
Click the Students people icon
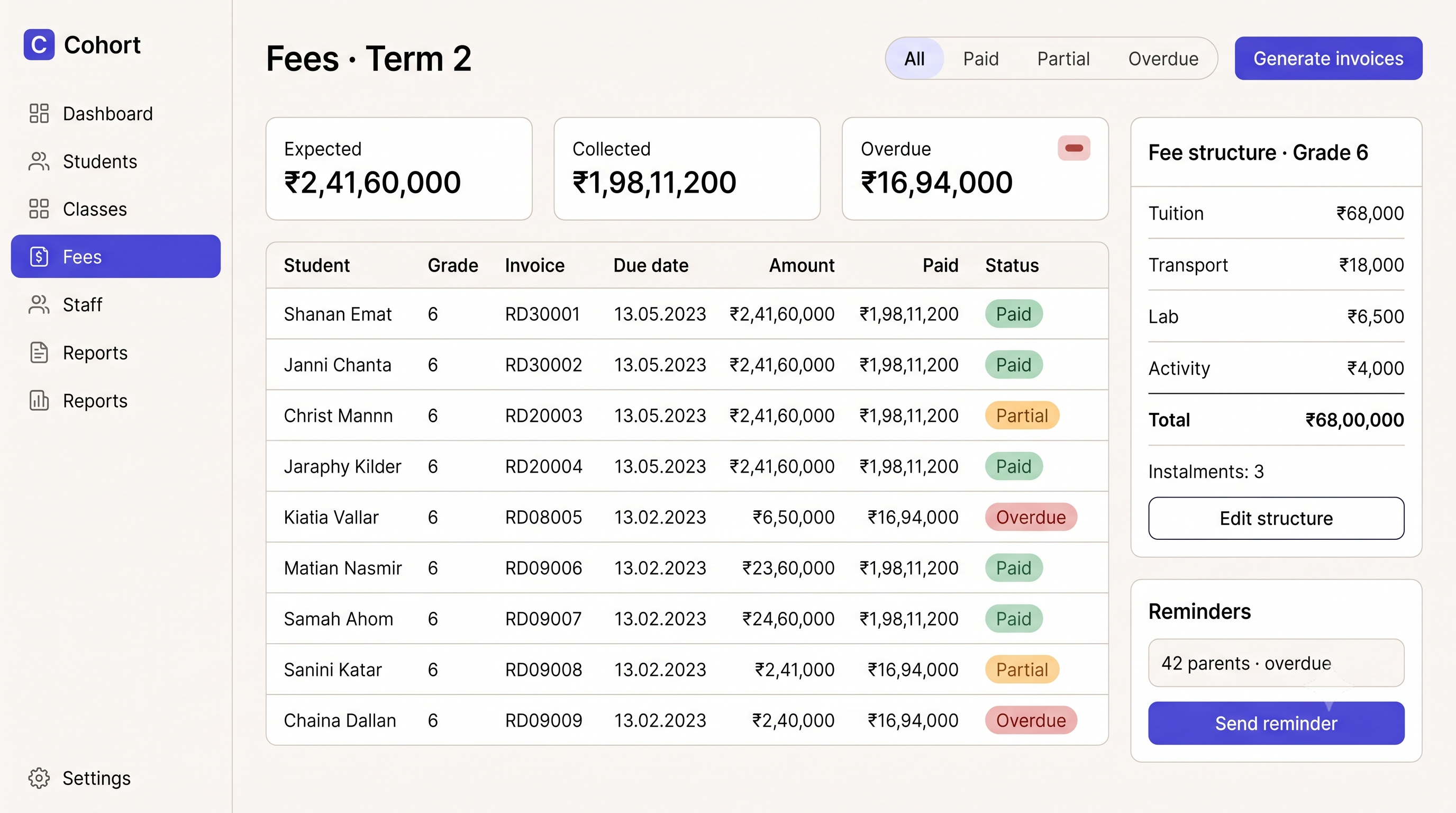(x=39, y=161)
